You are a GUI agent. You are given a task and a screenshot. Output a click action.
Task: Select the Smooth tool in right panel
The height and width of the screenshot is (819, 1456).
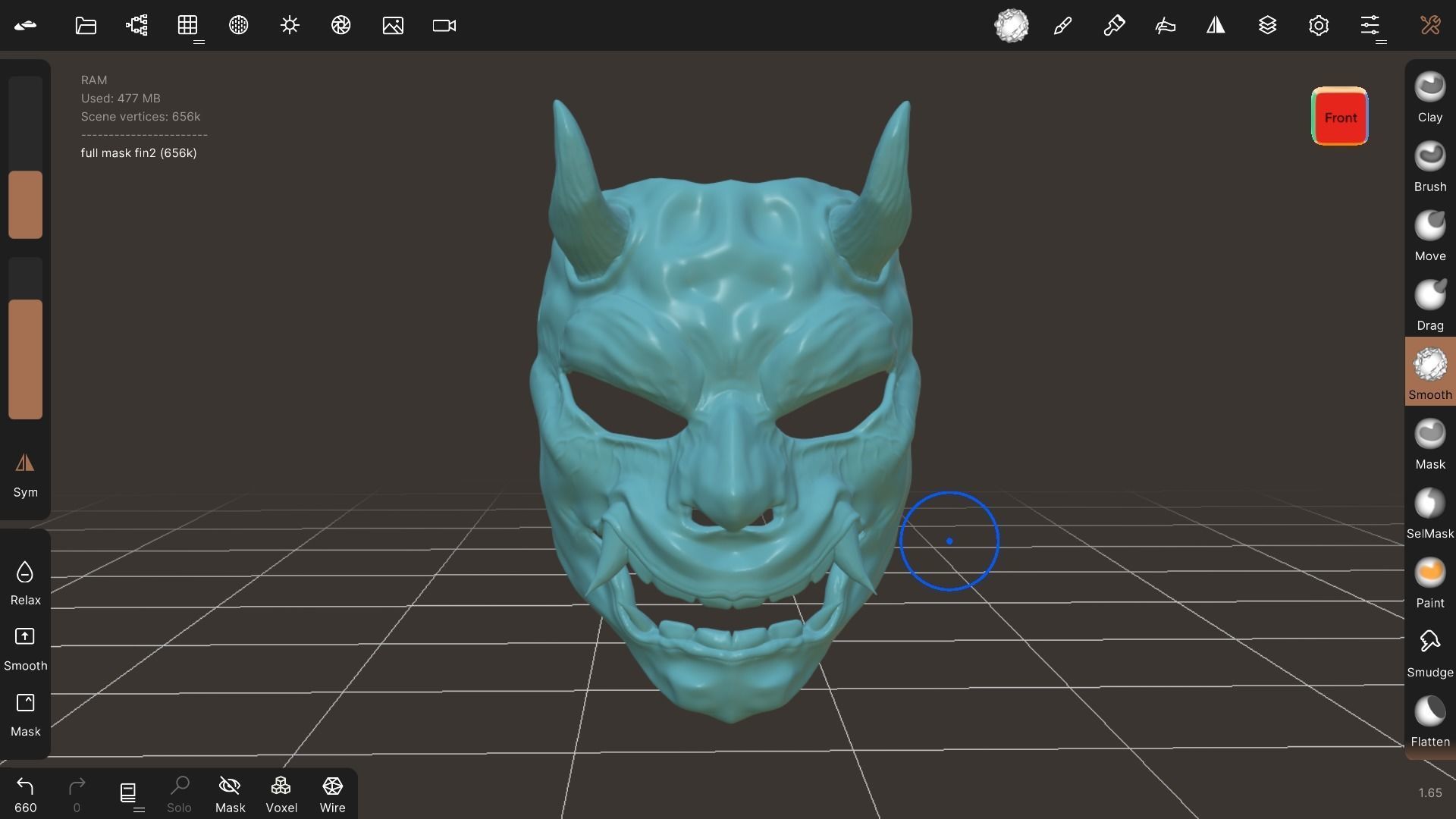coord(1430,373)
